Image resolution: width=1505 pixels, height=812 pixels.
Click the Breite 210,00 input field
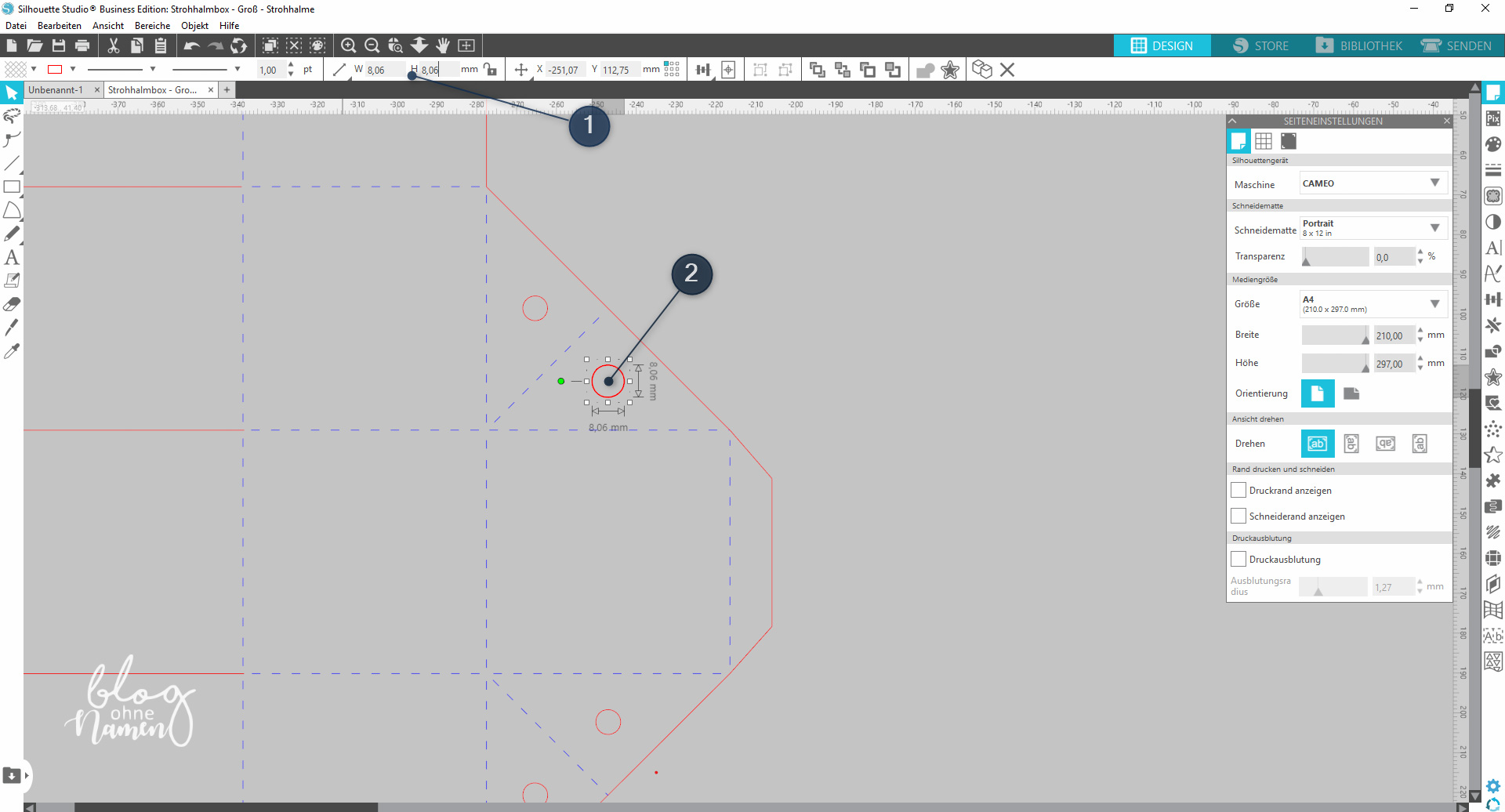[1393, 335]
